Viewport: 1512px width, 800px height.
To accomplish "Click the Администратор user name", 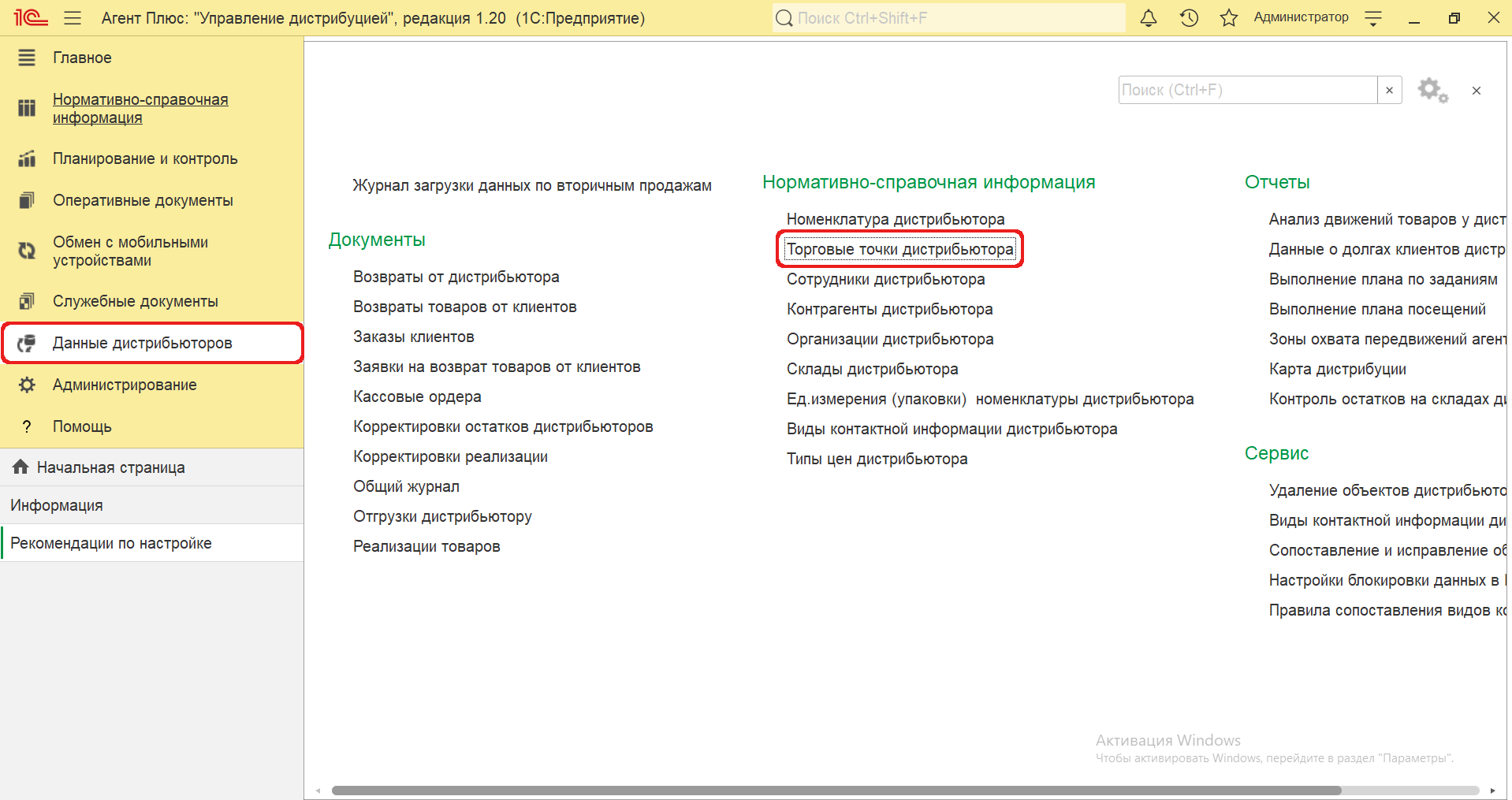I will coord(1301,17).
